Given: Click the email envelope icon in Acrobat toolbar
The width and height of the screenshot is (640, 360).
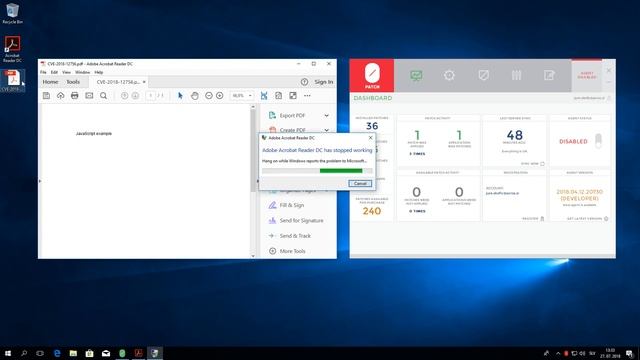Looking at the screenshot, I should [x=89, y=96].
